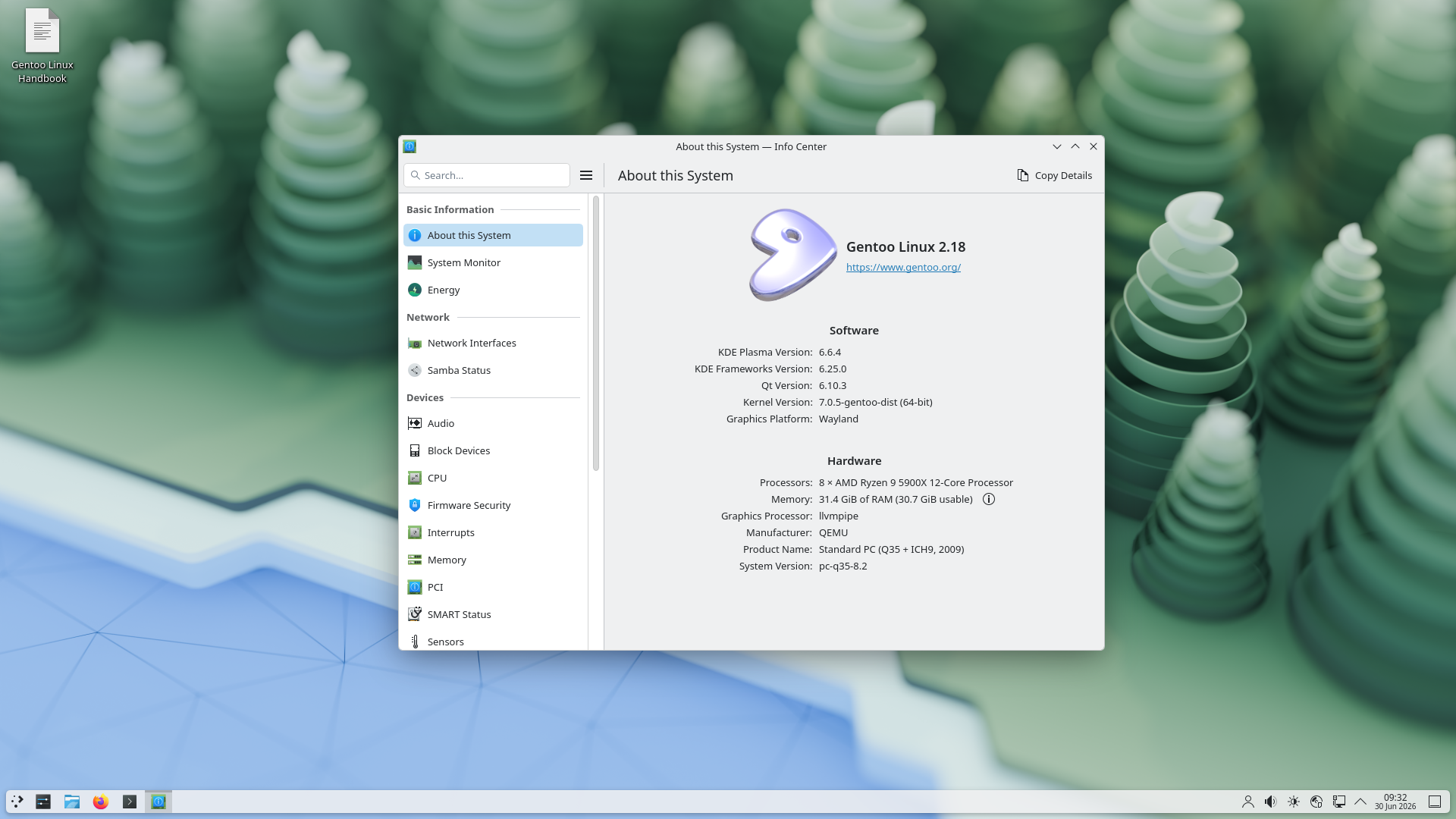Click the Samba Status share icon
1456x819 pixels.
coord(415,370)
